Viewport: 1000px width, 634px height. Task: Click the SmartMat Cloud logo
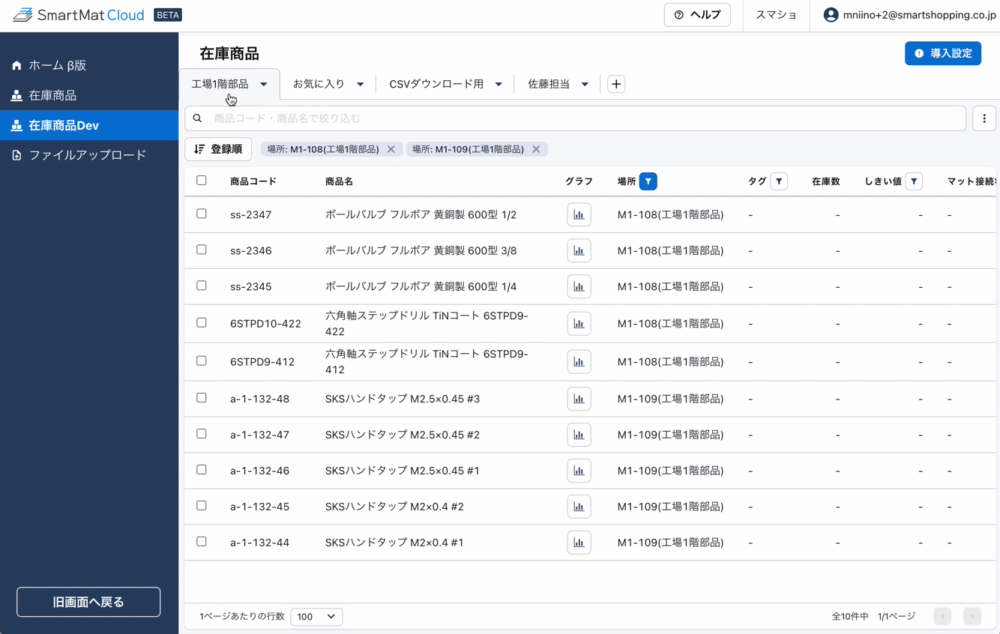[x=78, y=15]
